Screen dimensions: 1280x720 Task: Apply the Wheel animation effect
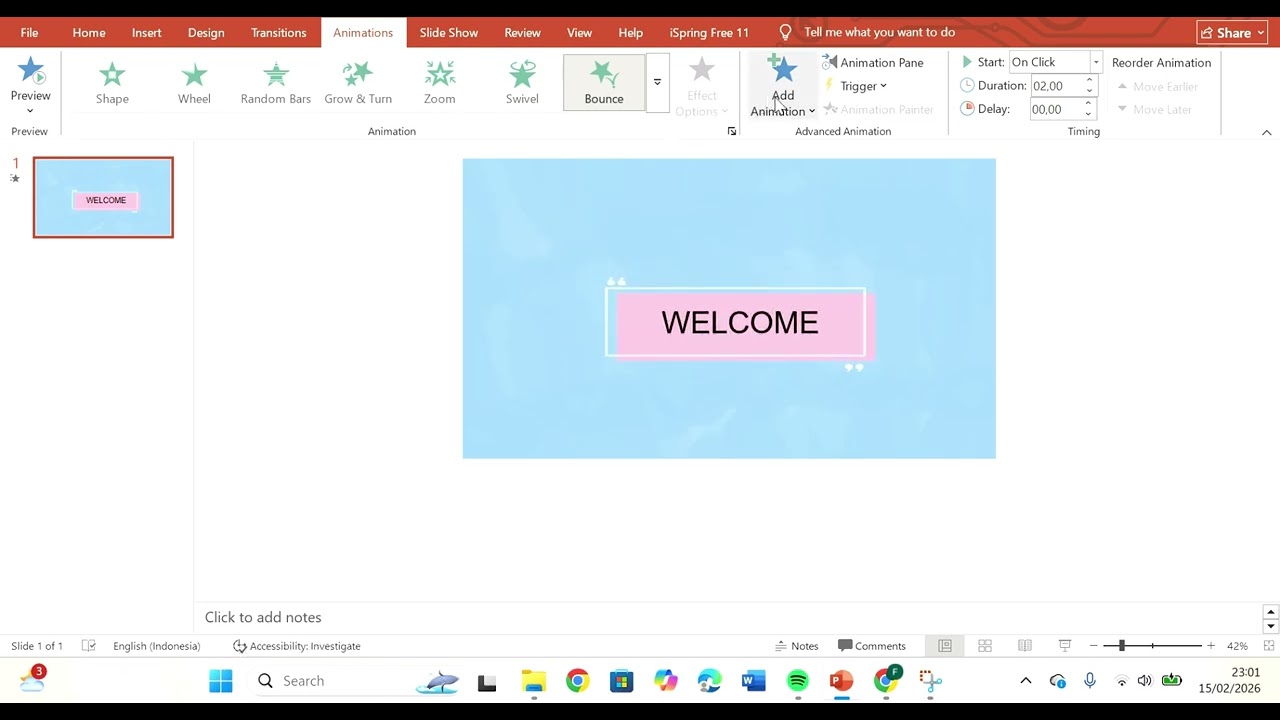194,82
